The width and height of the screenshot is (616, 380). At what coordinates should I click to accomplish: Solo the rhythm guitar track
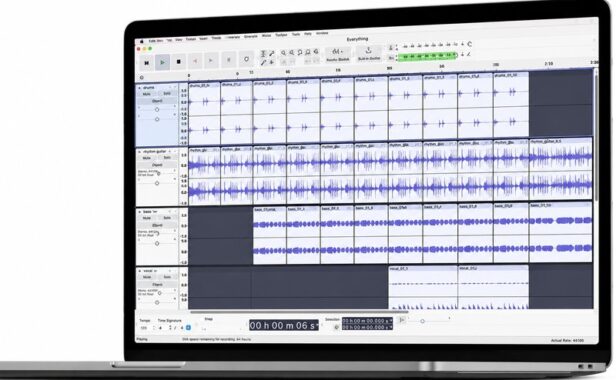[x=167, y=158]
